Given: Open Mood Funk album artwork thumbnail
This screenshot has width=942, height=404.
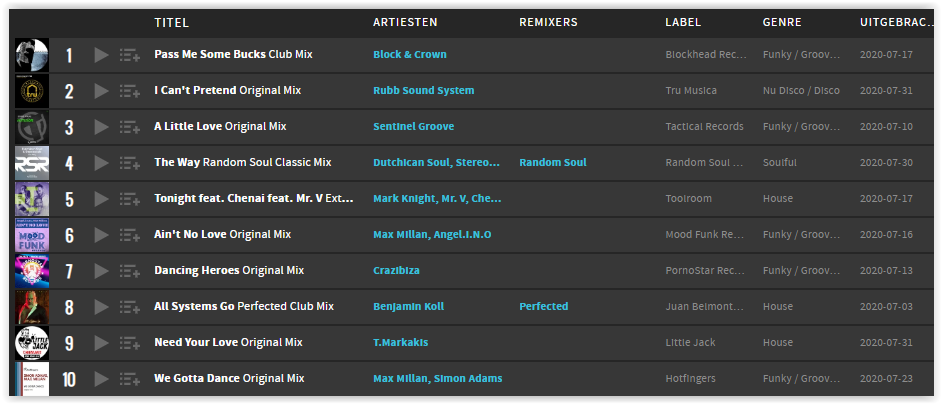Looking at the screenshot, I should pyautogui.click(x=32, y=235).
